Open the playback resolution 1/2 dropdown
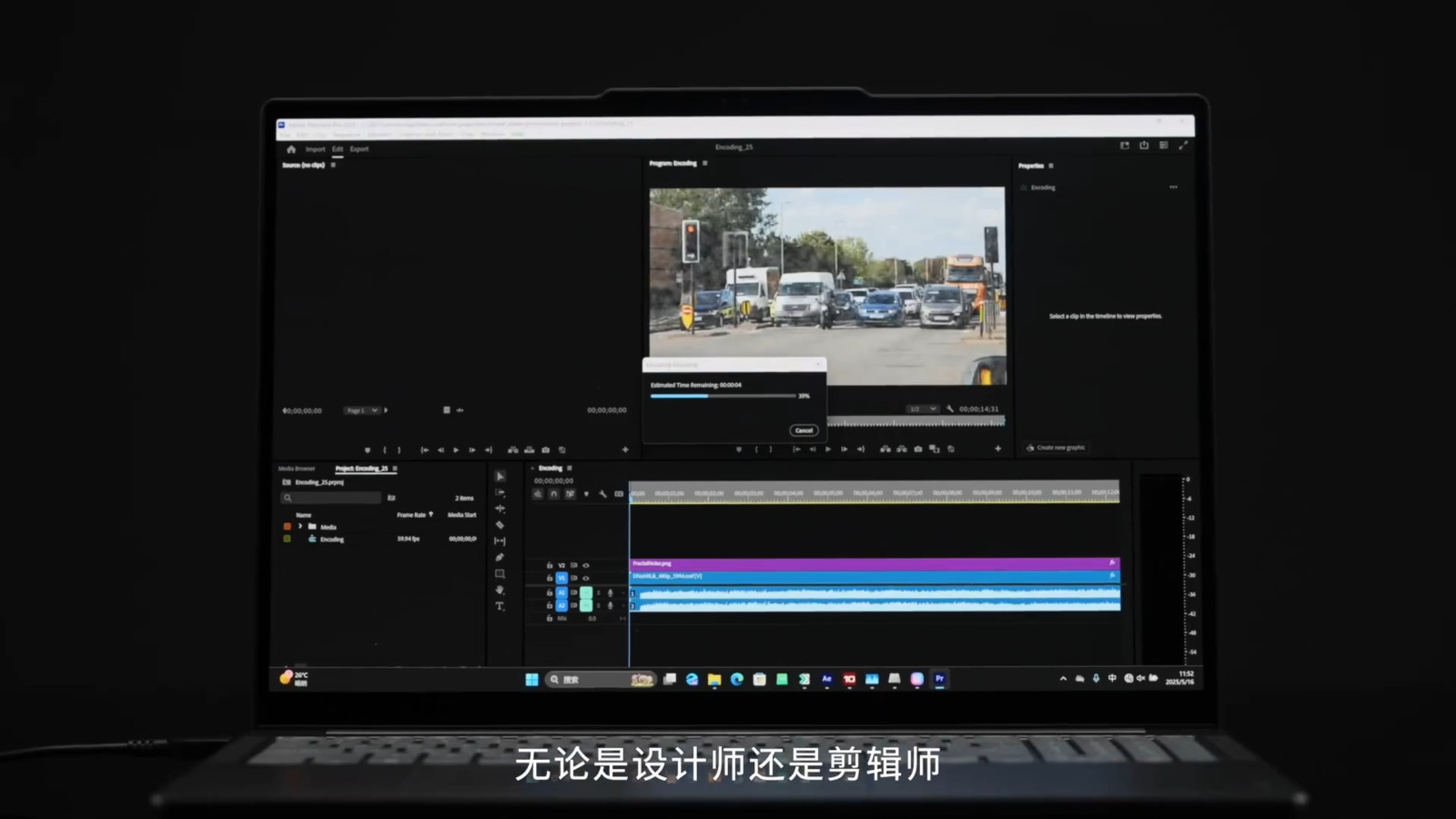 tap(922, 409)
